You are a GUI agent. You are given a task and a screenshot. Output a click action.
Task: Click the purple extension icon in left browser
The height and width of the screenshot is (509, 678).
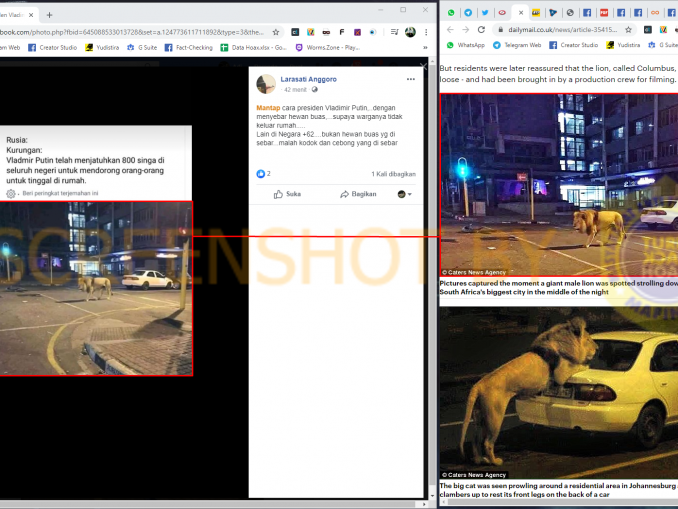pyautogui.click(x=357, y=32)
